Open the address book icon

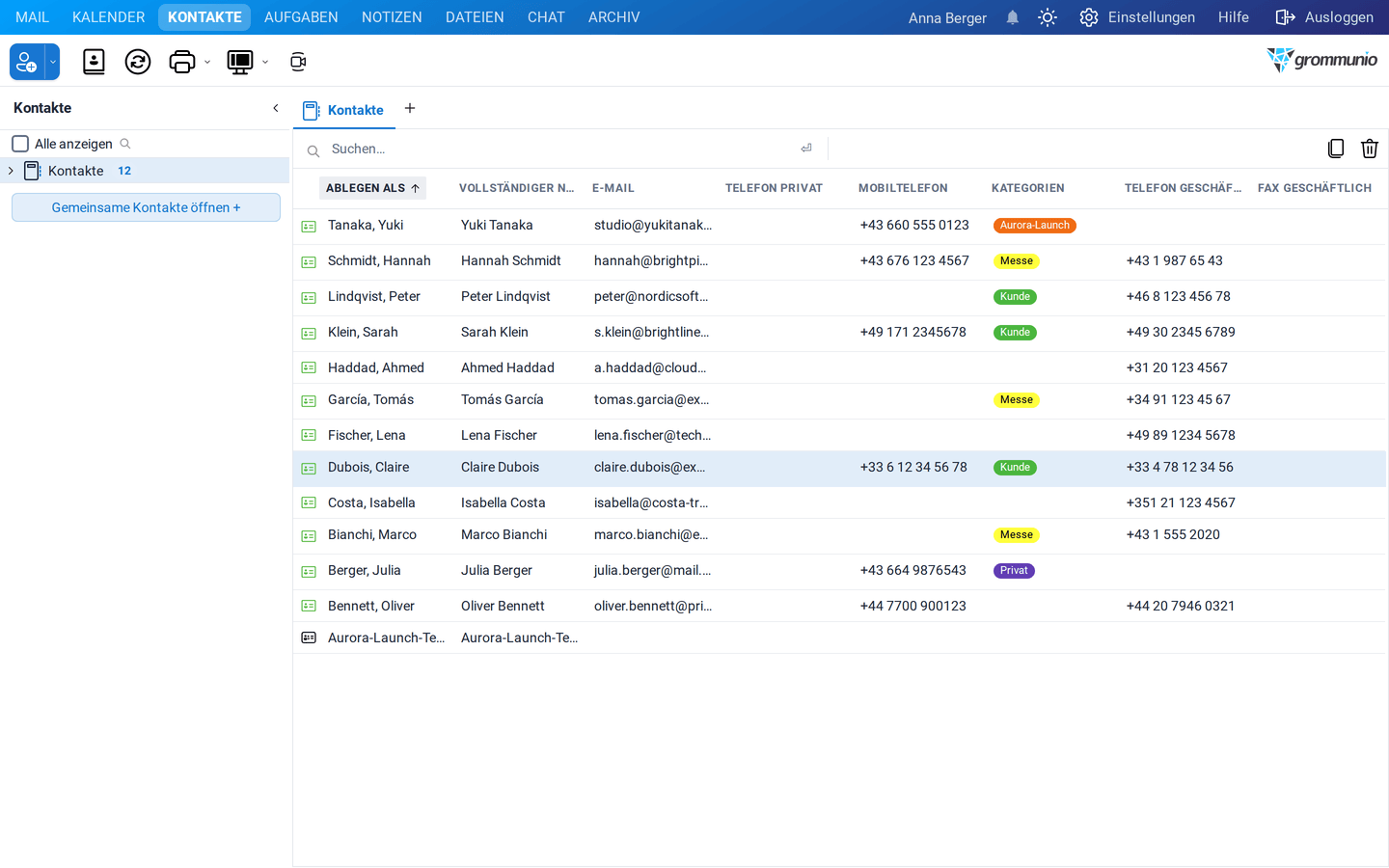[x=94, y=62]
